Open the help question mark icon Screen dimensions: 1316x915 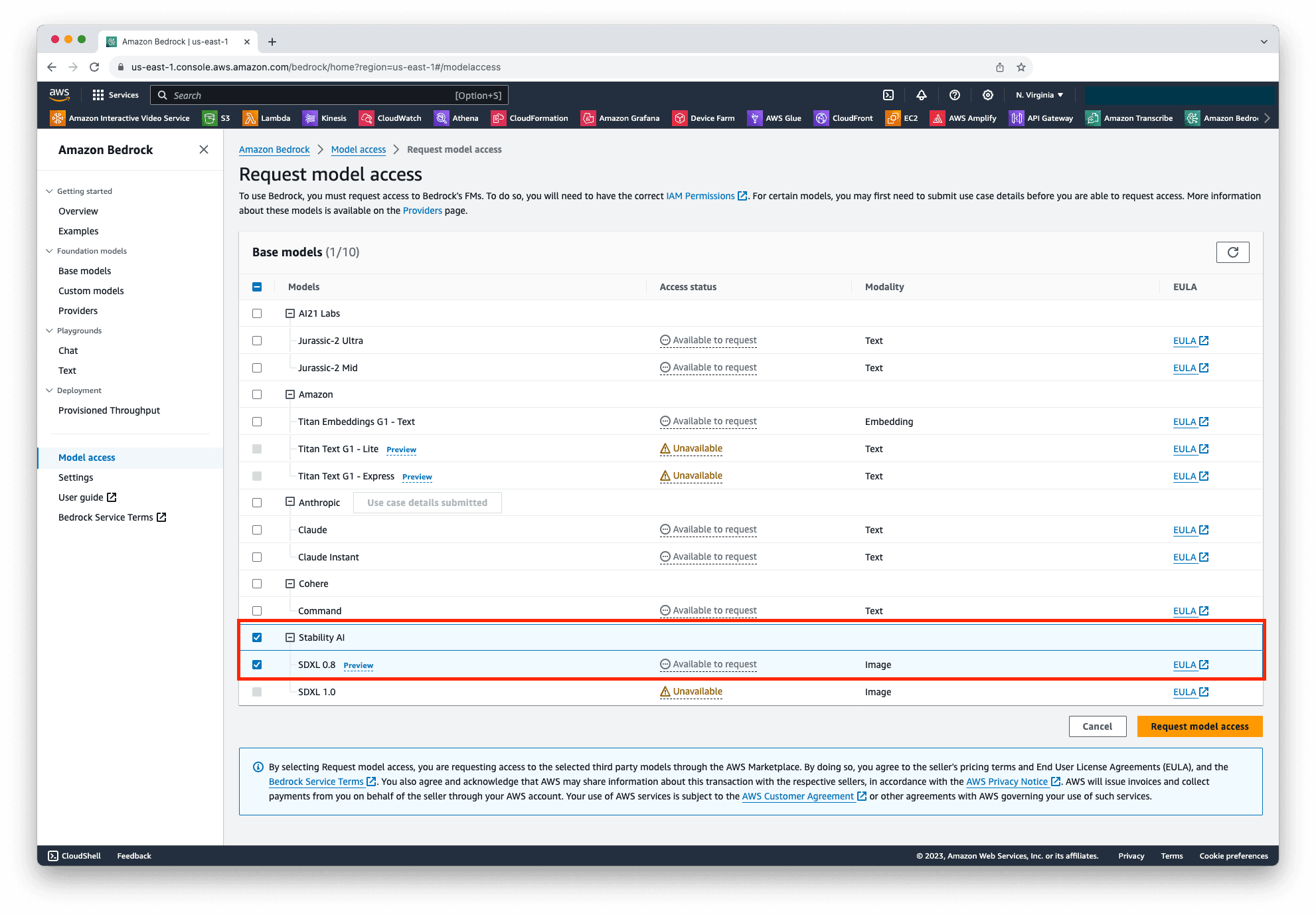955,95
